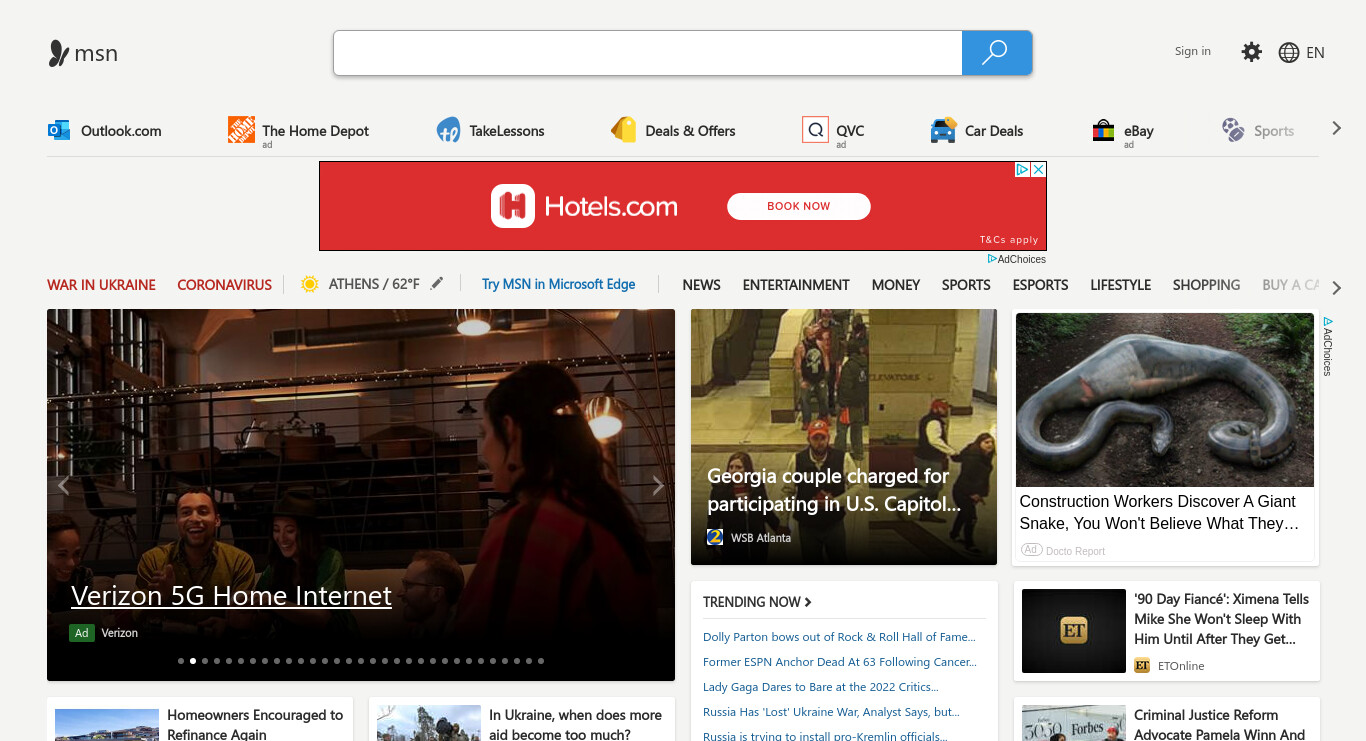Click the green Ad badge beside Verizon
This screenshot has height=741, width=1366.
82,633
